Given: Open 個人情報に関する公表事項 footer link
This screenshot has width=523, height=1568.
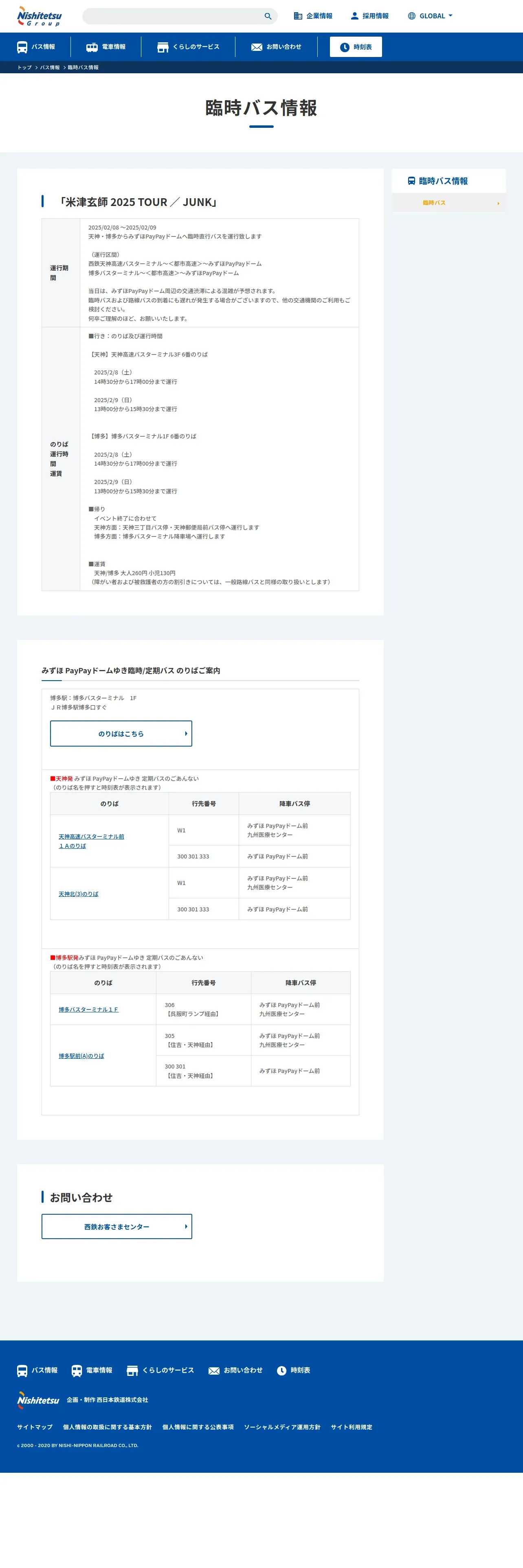Looking at the screenshot, I should pos(198,1427).
